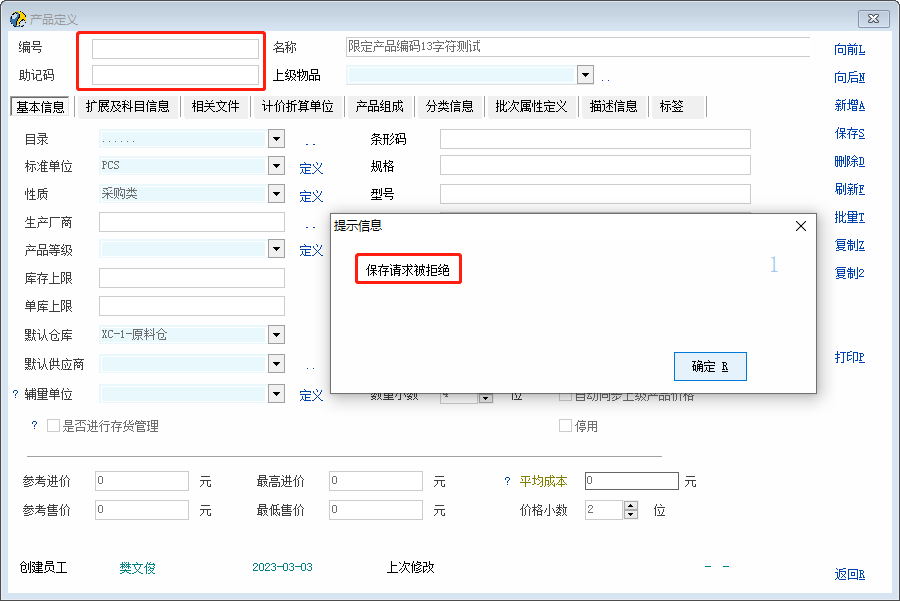Enable the 是否进行存货管理 checkbox
The height and width of the screenshot is (601, 900).
[54, 426]
